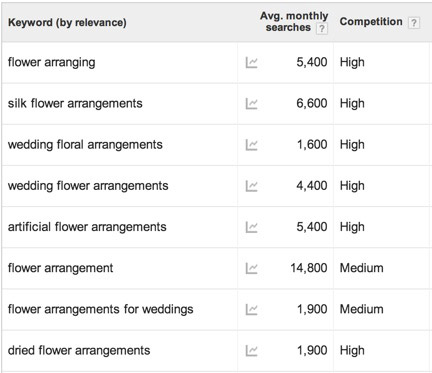Select keyword 'dried flower arrangements'
This screenshot has width=432, height=373.
tap(79, 350)
